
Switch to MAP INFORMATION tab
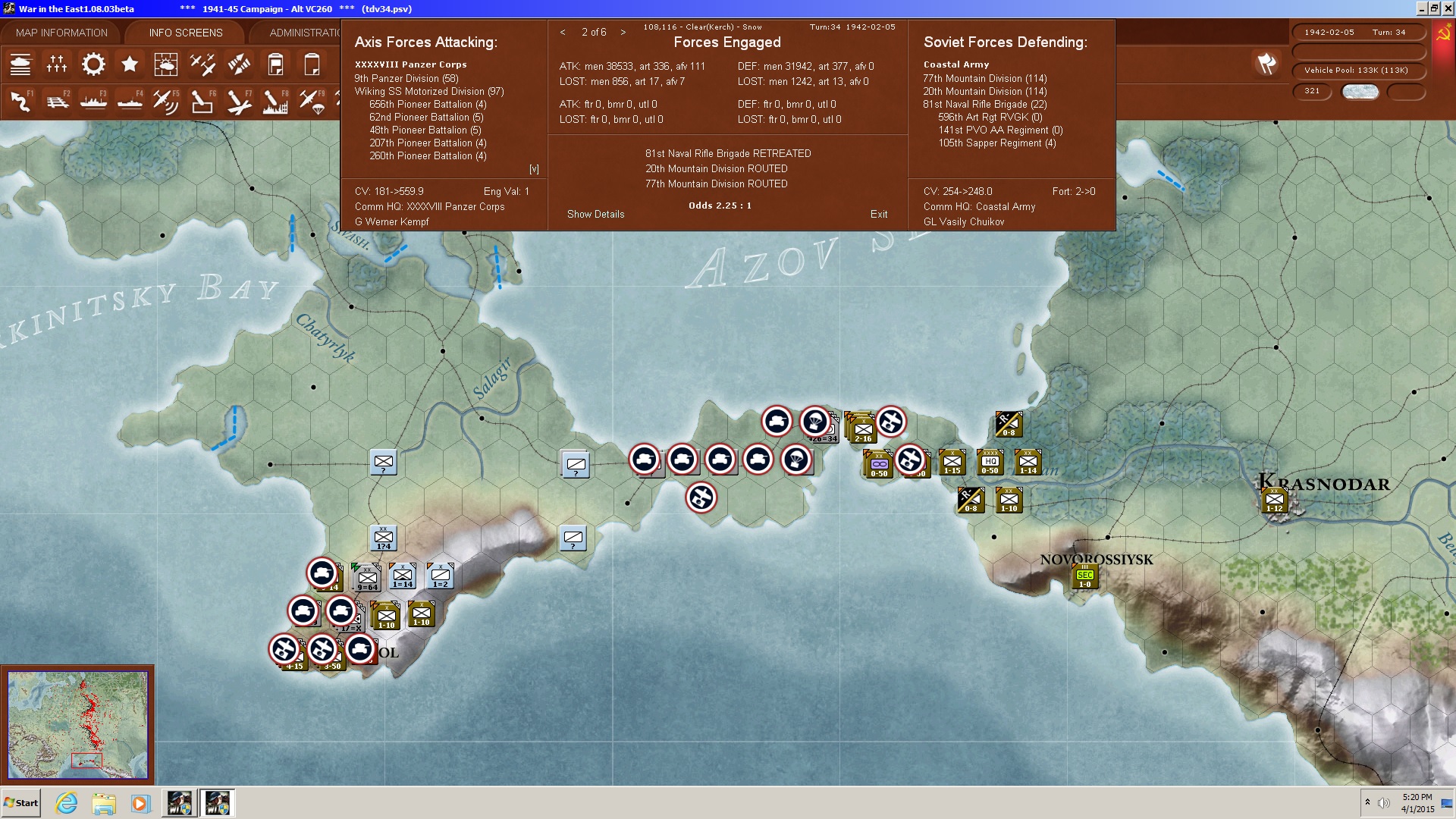coord(61,33)
